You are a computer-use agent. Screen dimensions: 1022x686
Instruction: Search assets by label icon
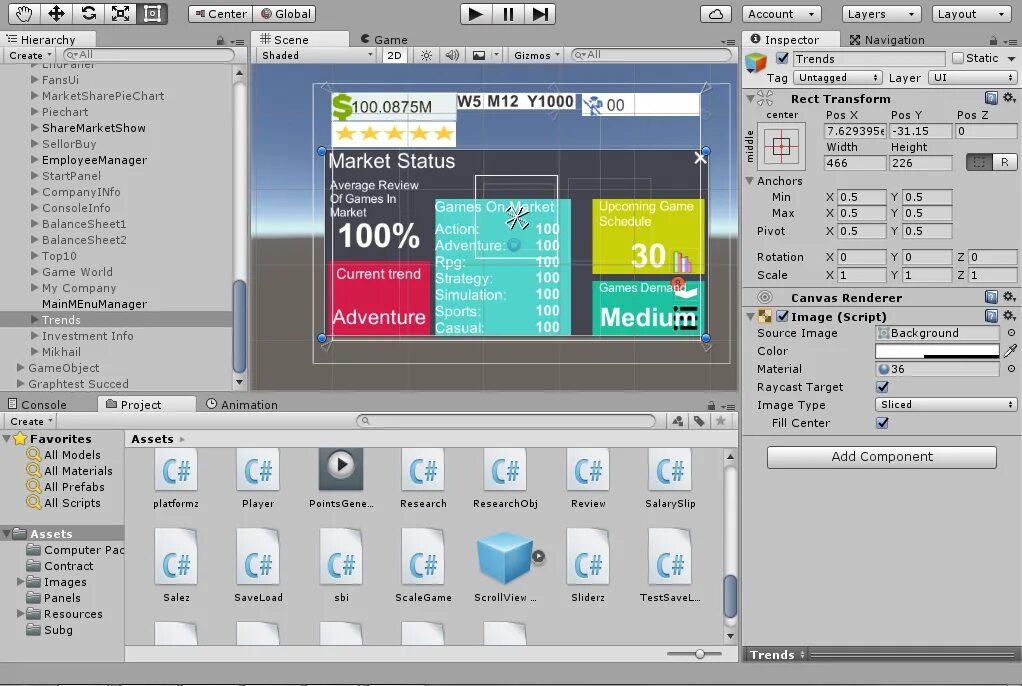coord(699,421)
